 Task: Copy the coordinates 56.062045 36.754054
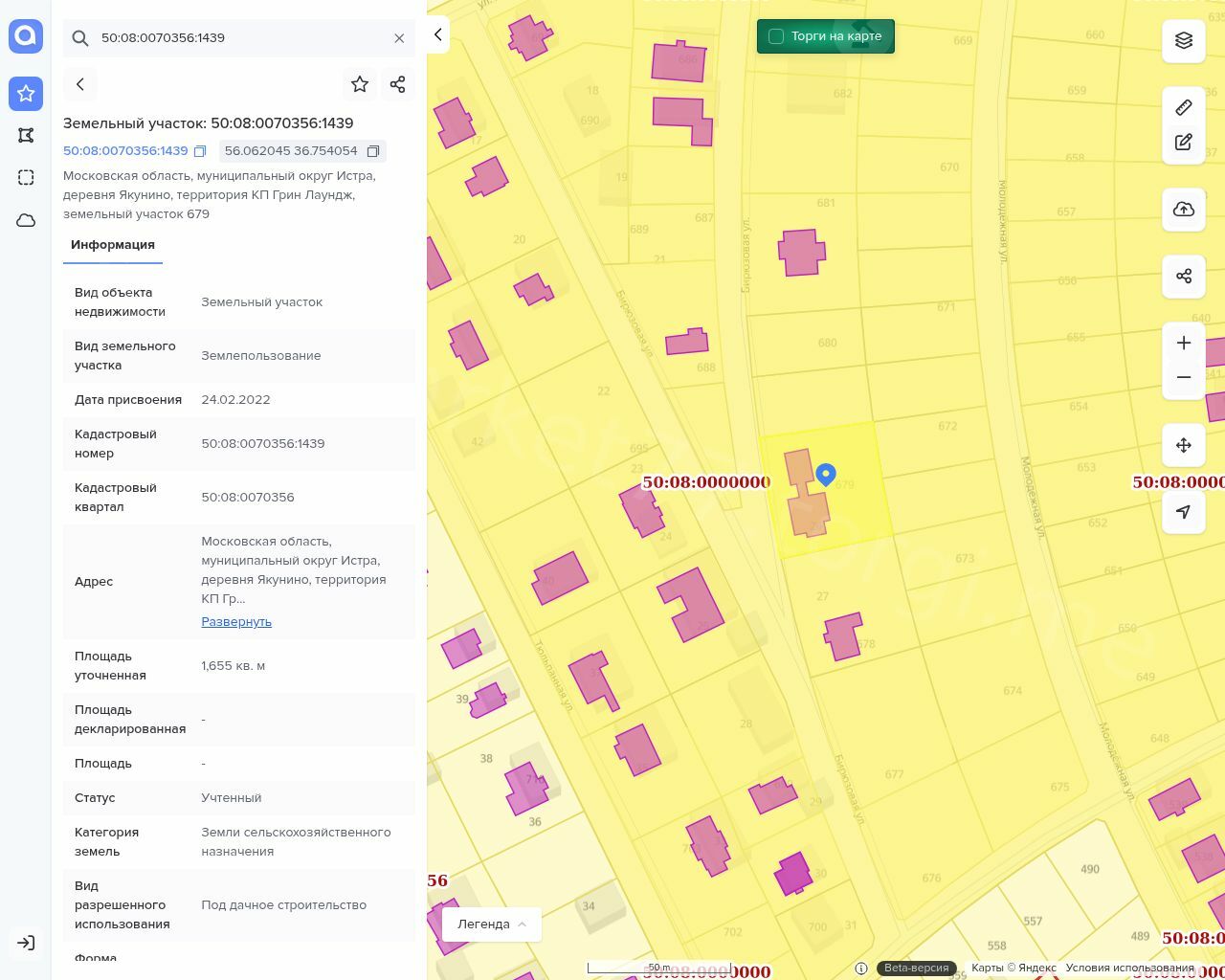point(373,151)
